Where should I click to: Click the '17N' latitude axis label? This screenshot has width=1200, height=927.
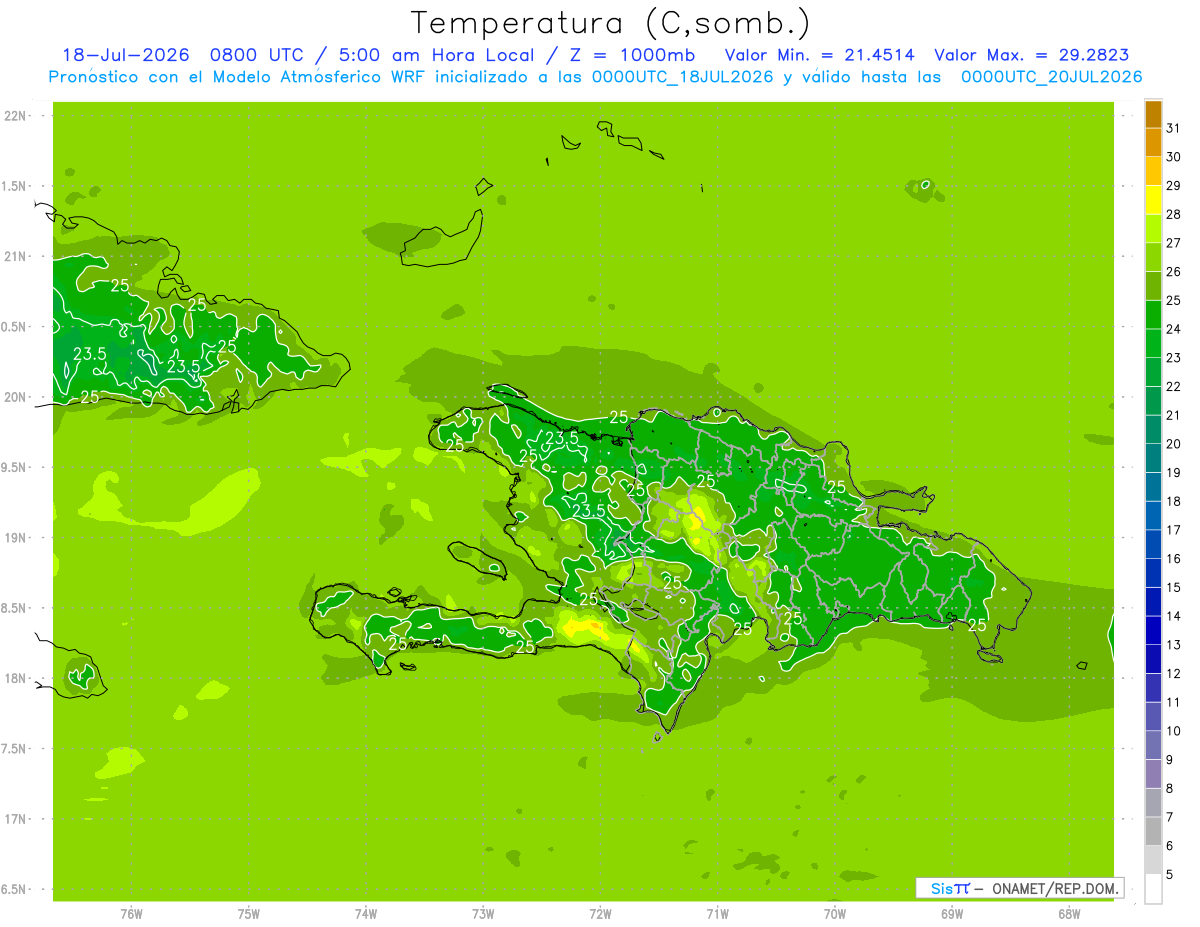[x=15, y=819]
